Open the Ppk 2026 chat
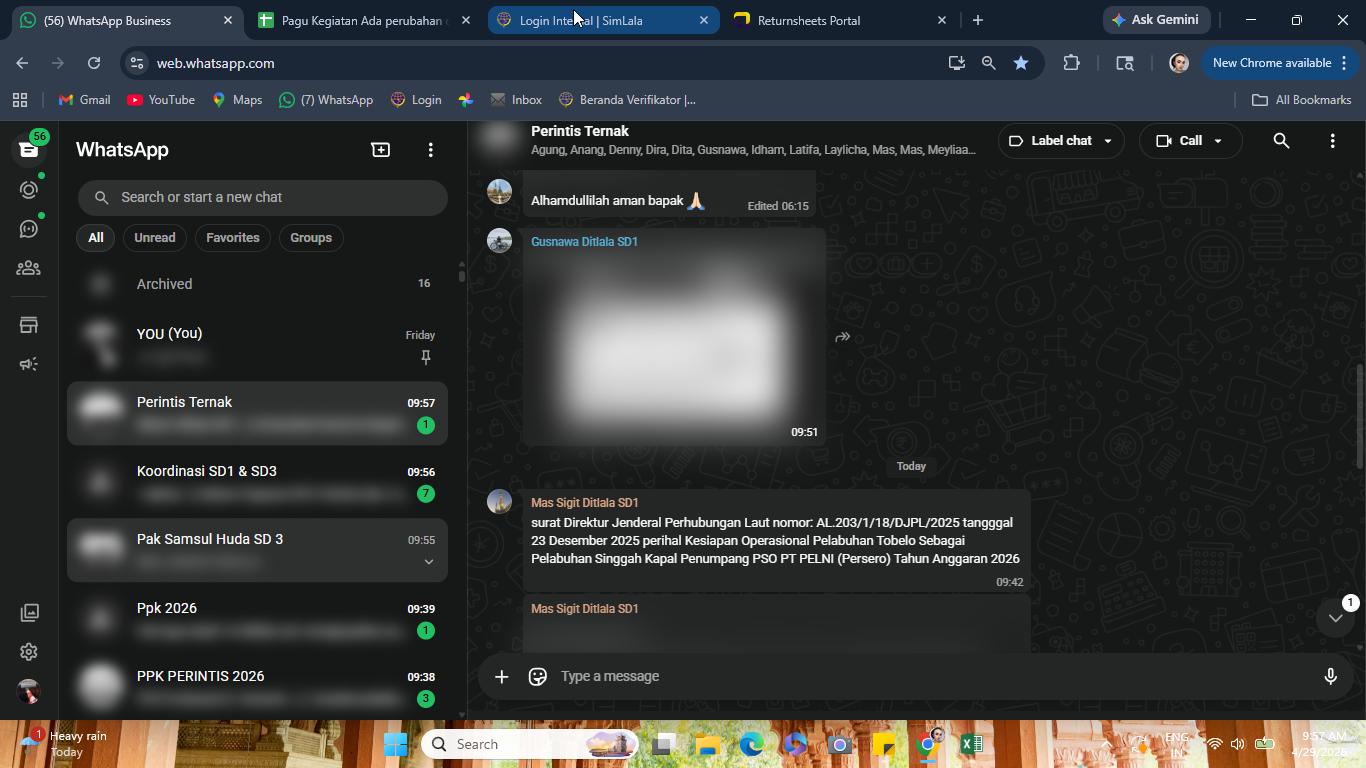 257,619
